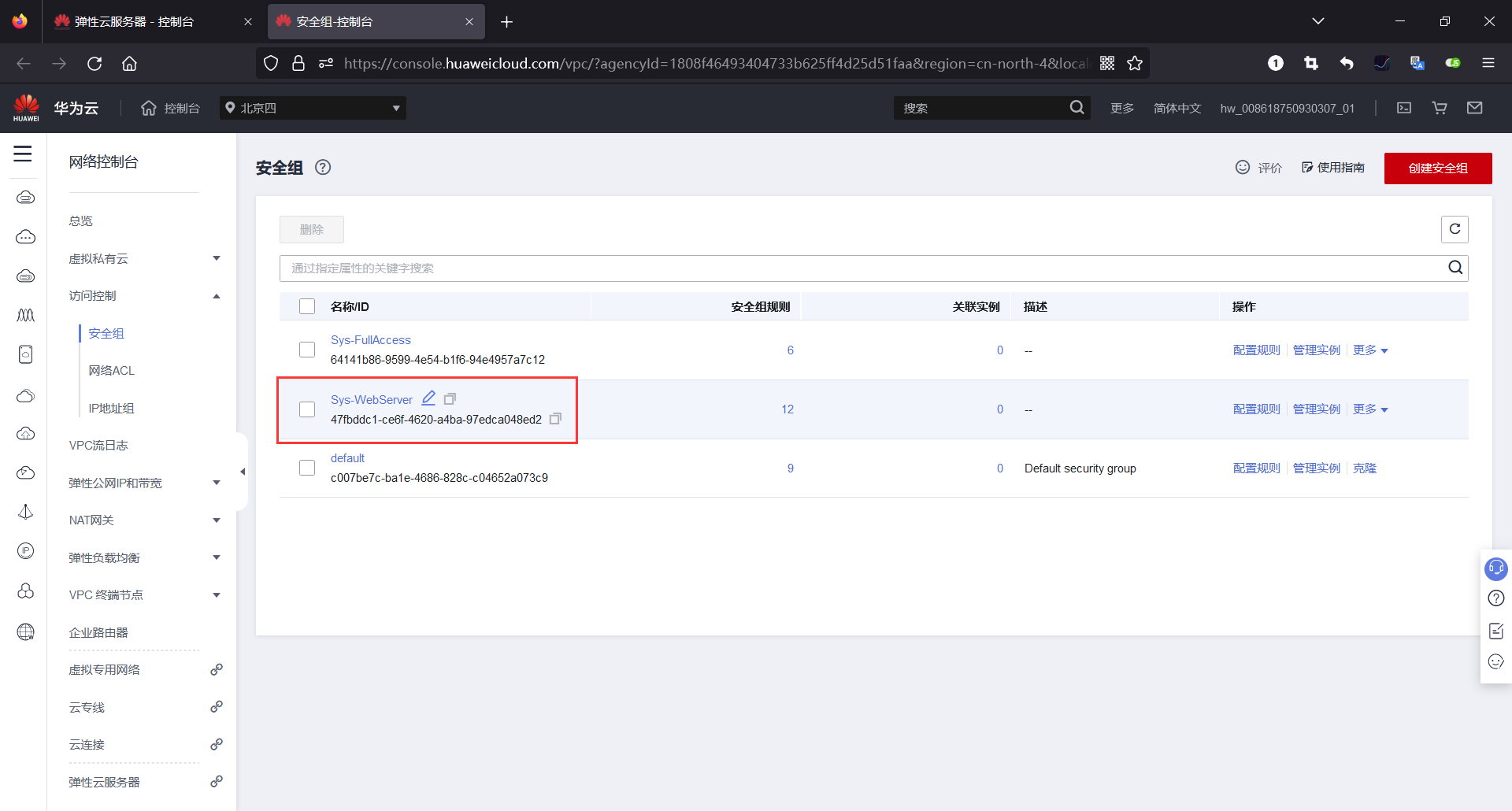
Task: Open the help question mark next to 安全组 title
Action: point(323,167)
